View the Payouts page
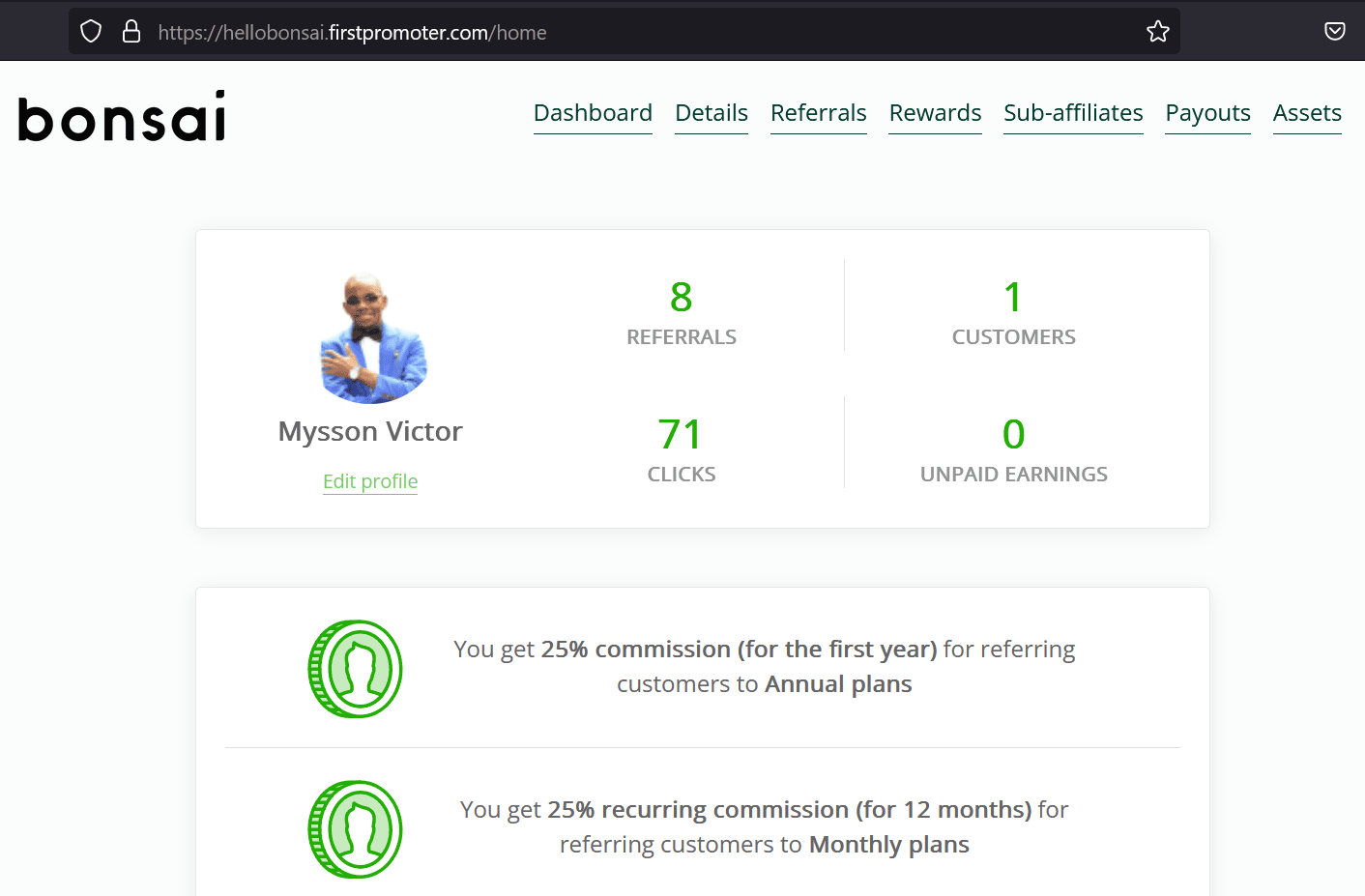The width and height of the screenshot is (1365, 896). click(1207, 113)
